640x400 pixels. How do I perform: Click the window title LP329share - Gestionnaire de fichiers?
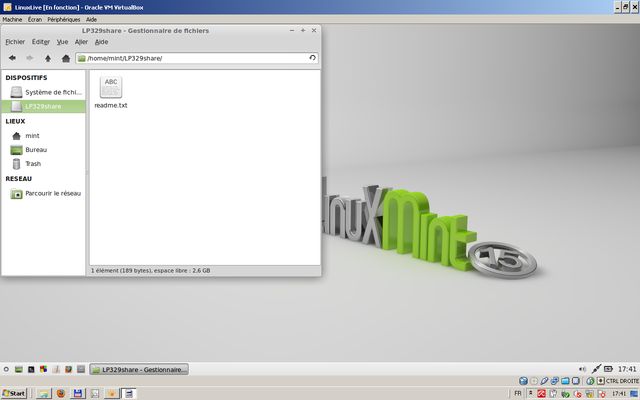(145, 31)
